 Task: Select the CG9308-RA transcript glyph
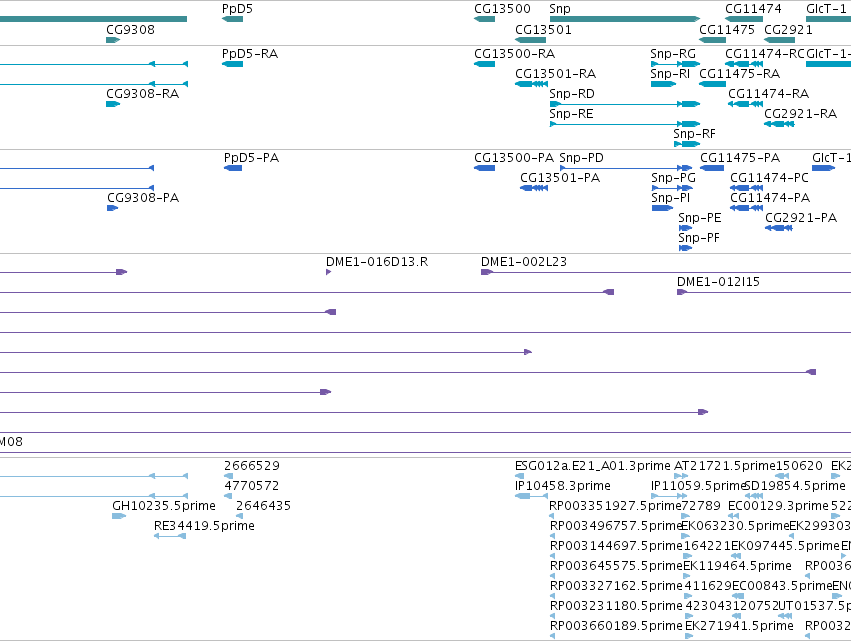(x=113, y=104)
